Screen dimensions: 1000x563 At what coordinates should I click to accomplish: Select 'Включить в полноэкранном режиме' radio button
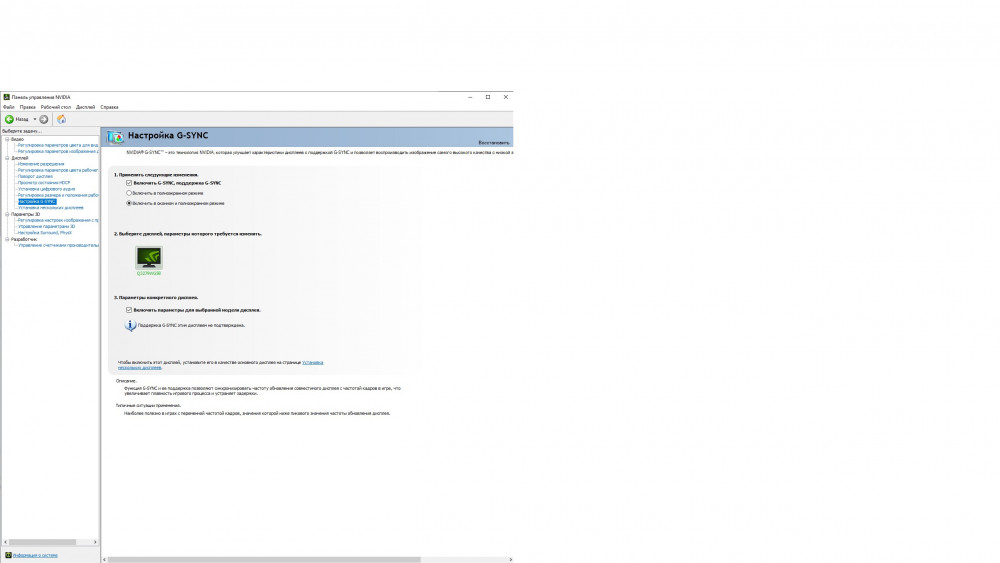pyautogui.click(x=129, y=193)
